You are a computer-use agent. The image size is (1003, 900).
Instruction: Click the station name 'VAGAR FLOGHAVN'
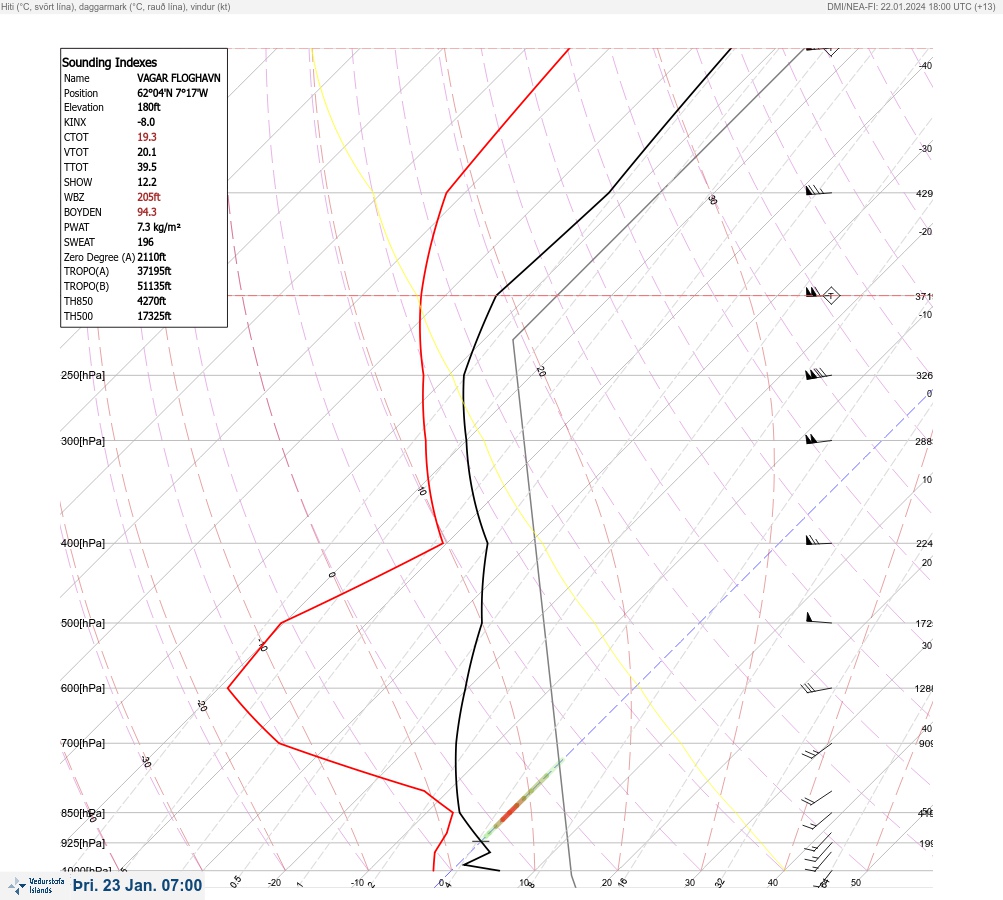178,78
